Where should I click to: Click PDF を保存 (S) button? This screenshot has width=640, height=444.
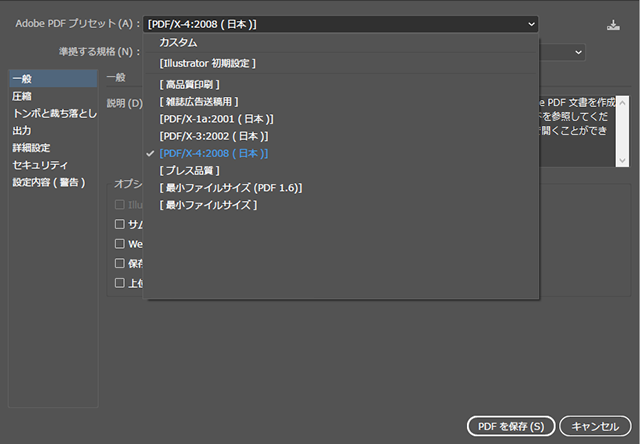[511, 426]
